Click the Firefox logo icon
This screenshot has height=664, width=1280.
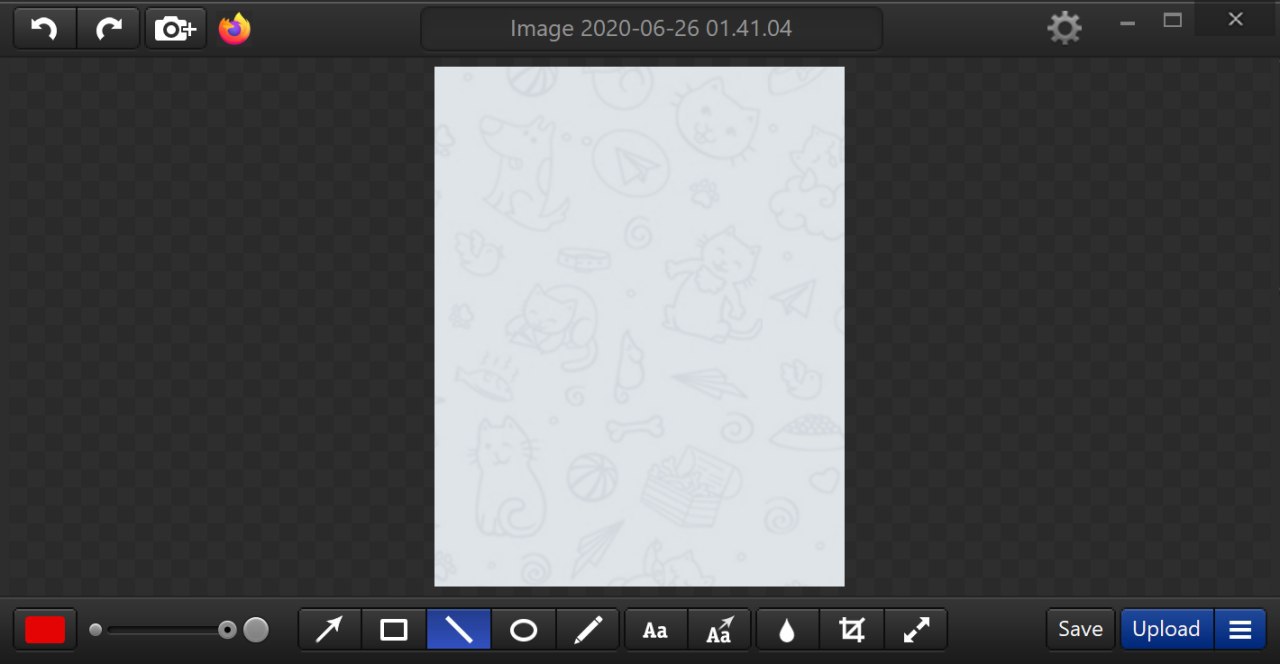click(x=235, y=29)
